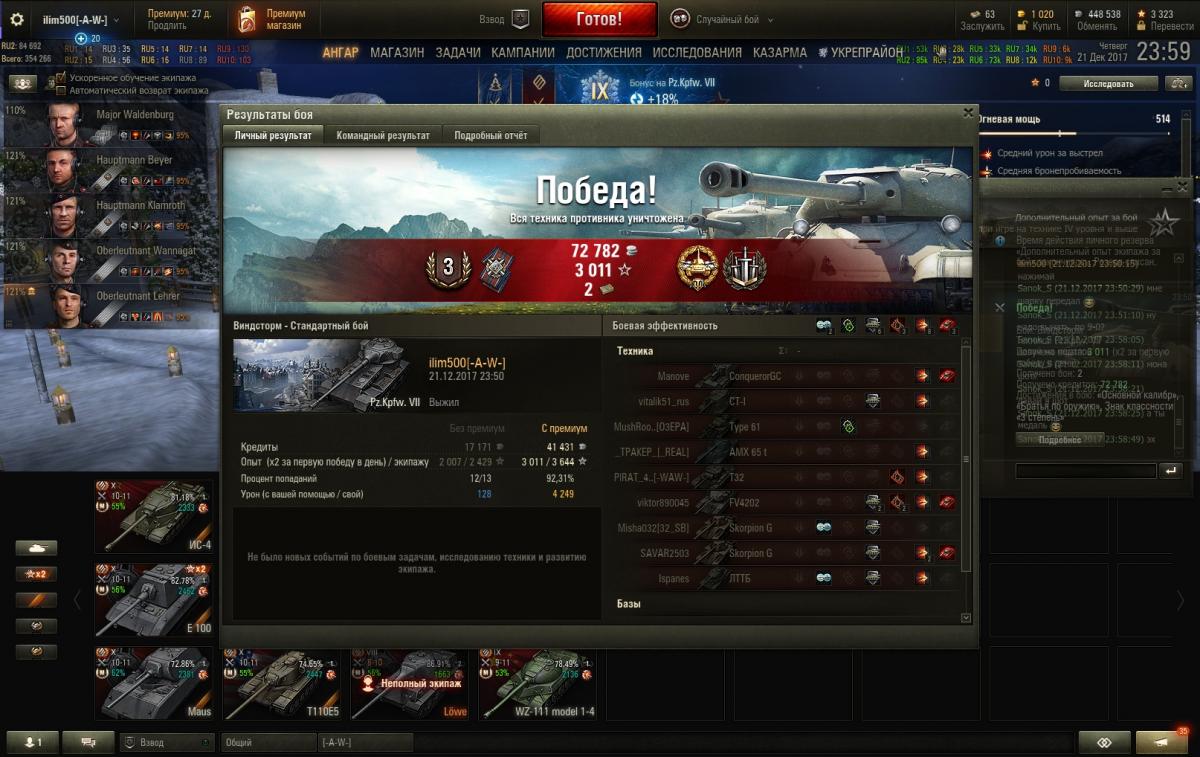Open the Подробный отчёт tab
Screen dimensions: 1200x757
pyautogui.click(x=491, y=135)
